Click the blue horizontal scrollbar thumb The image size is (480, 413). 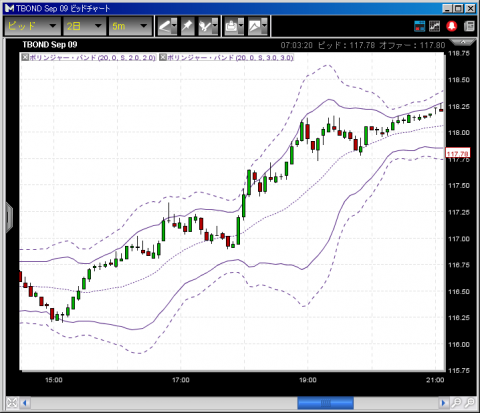(325, 403)
